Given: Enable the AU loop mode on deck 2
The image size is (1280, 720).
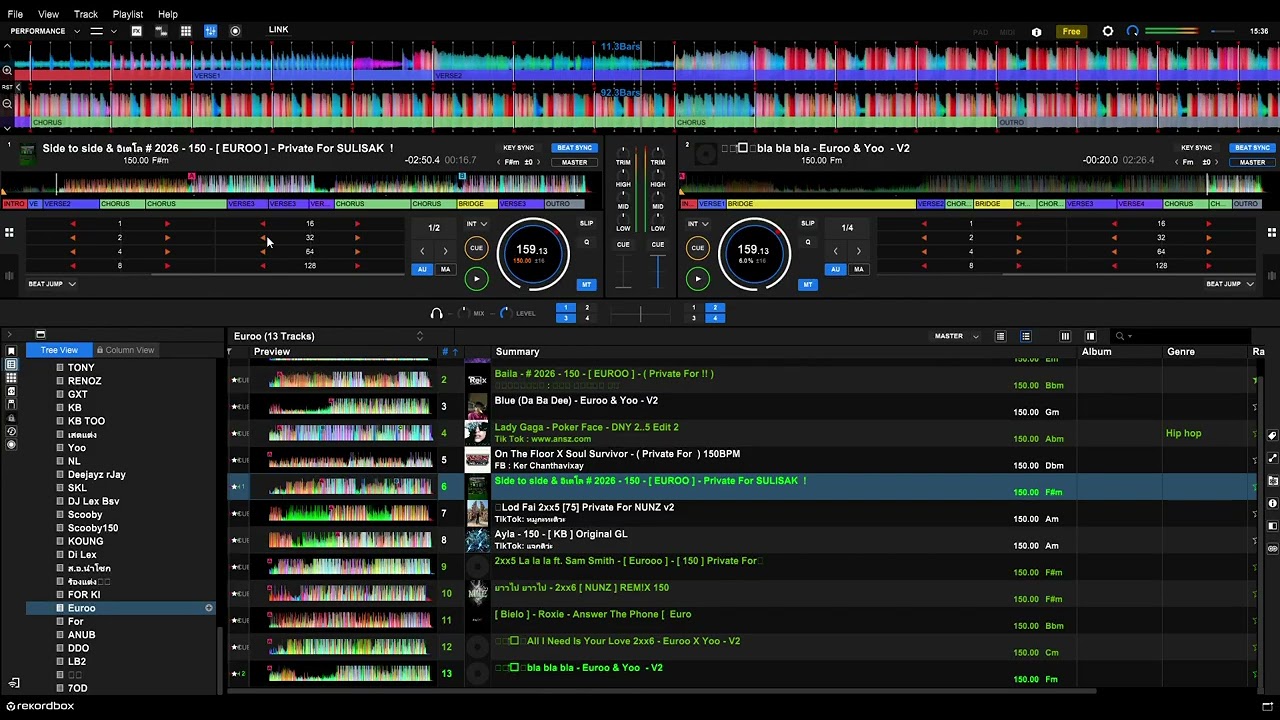Looking at the screenshot, I should point(835,269).
